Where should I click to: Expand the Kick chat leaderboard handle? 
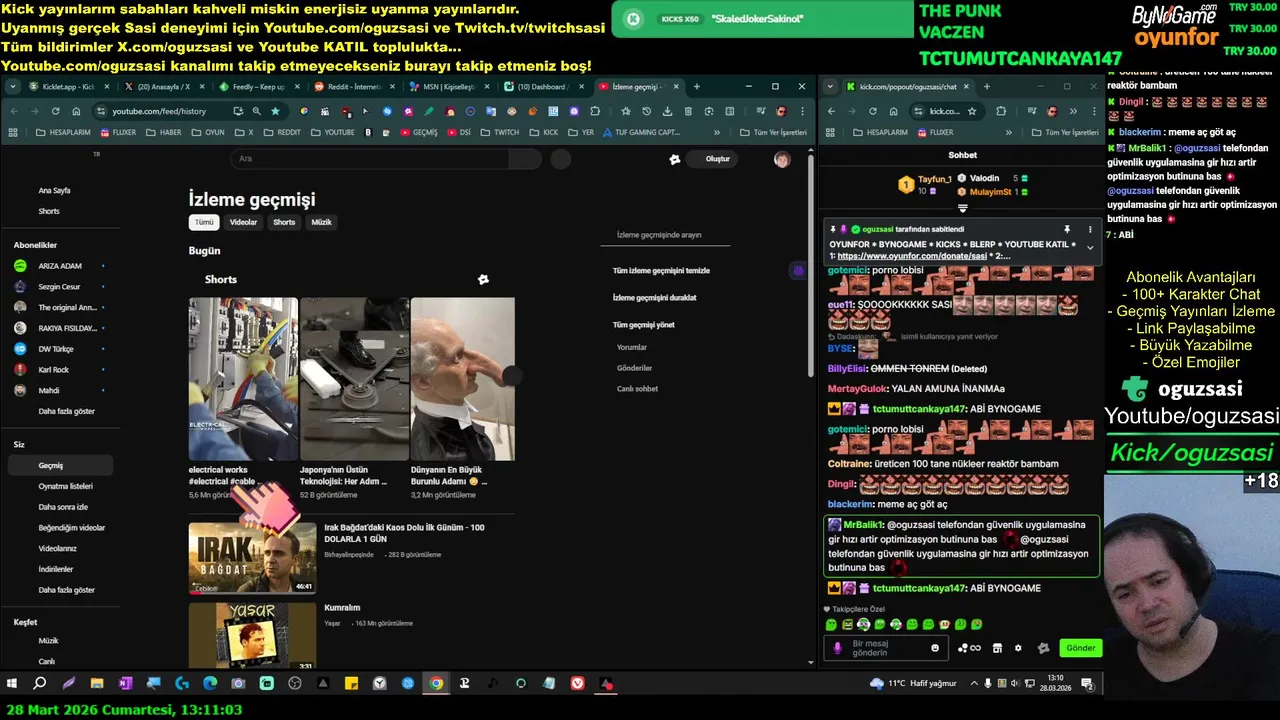point(962,208)
